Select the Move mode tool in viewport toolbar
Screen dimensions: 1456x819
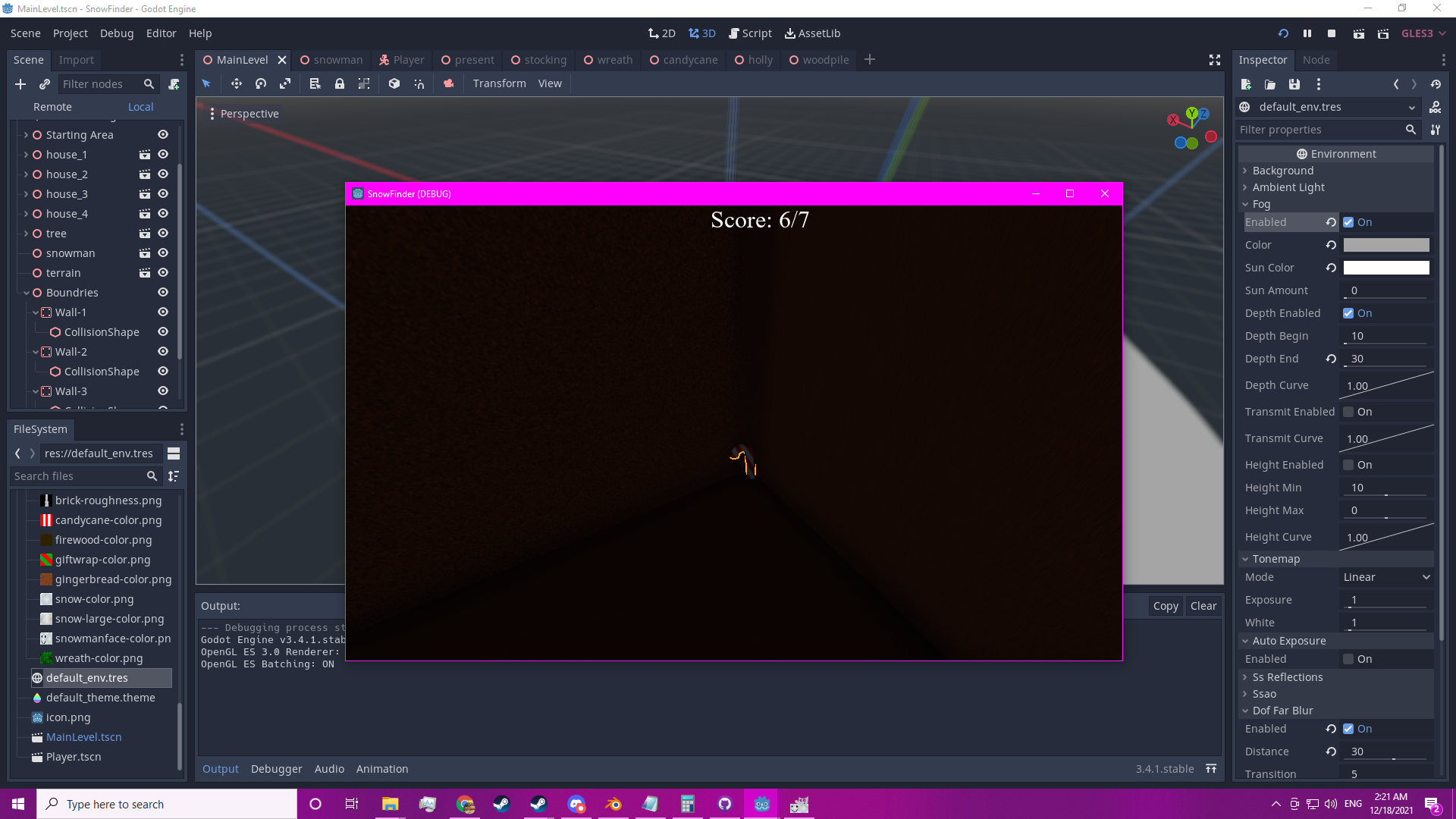236,83
